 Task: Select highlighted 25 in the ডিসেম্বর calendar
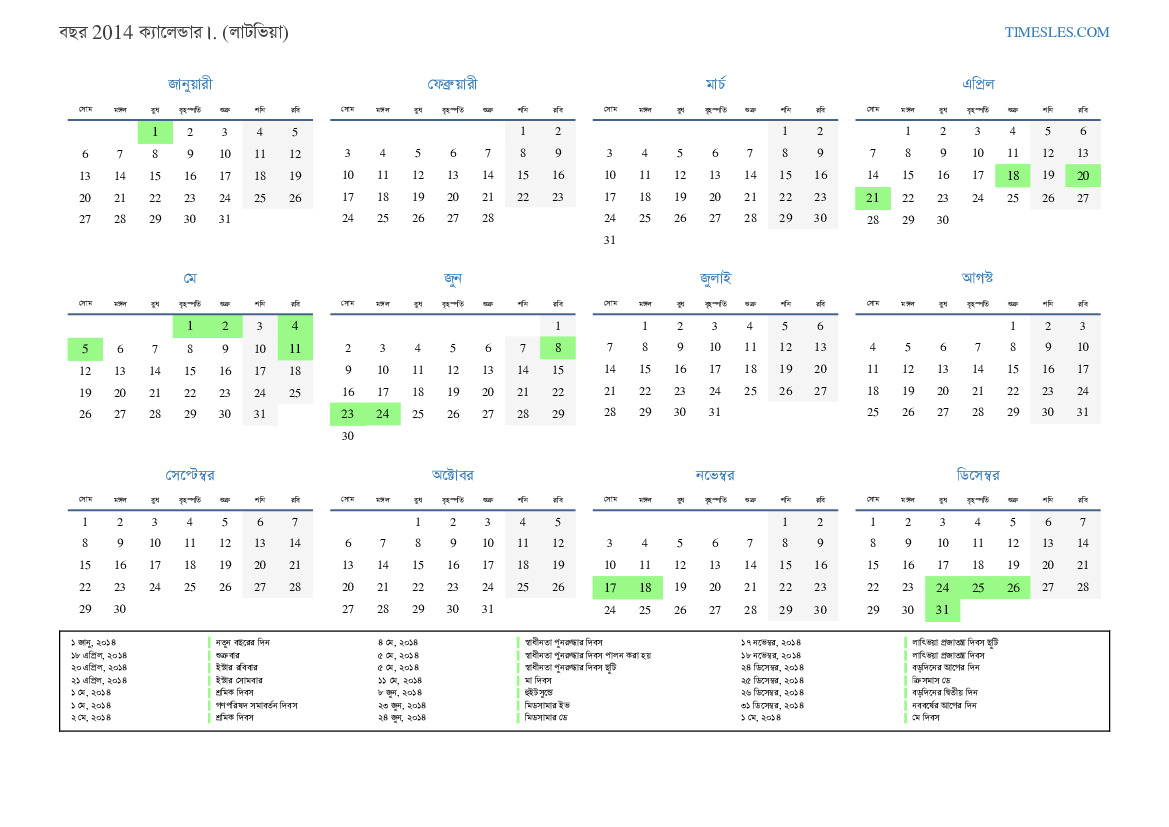(x=977, y=588)
